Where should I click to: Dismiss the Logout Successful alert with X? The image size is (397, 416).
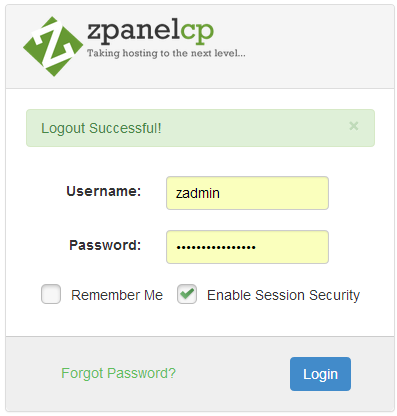point(354,126)
